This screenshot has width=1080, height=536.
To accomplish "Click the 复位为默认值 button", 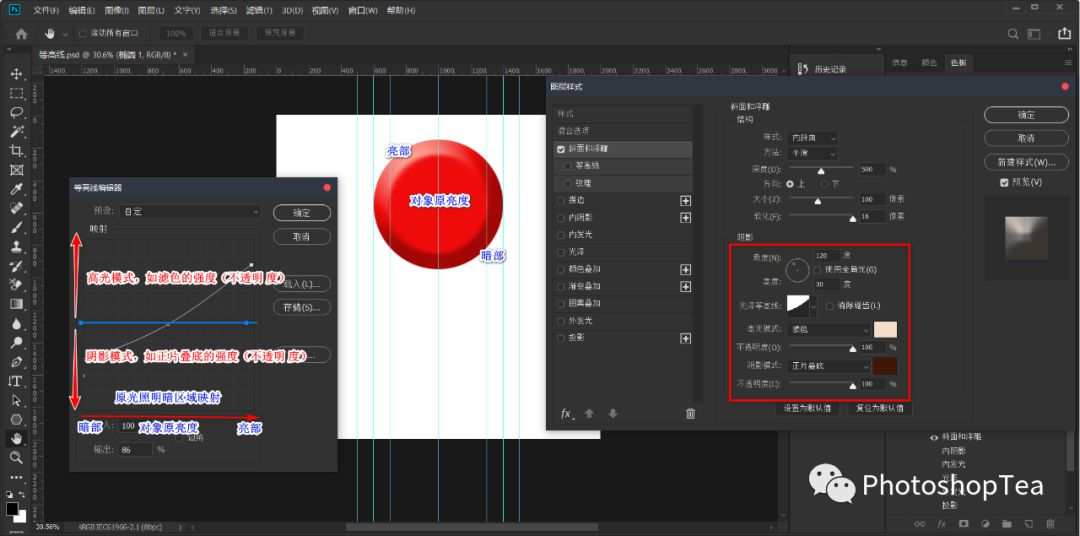I will coord(880,408).
